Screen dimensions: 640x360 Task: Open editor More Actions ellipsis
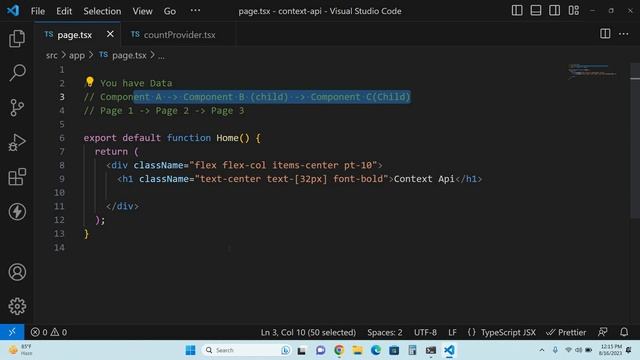pos(623,34)
